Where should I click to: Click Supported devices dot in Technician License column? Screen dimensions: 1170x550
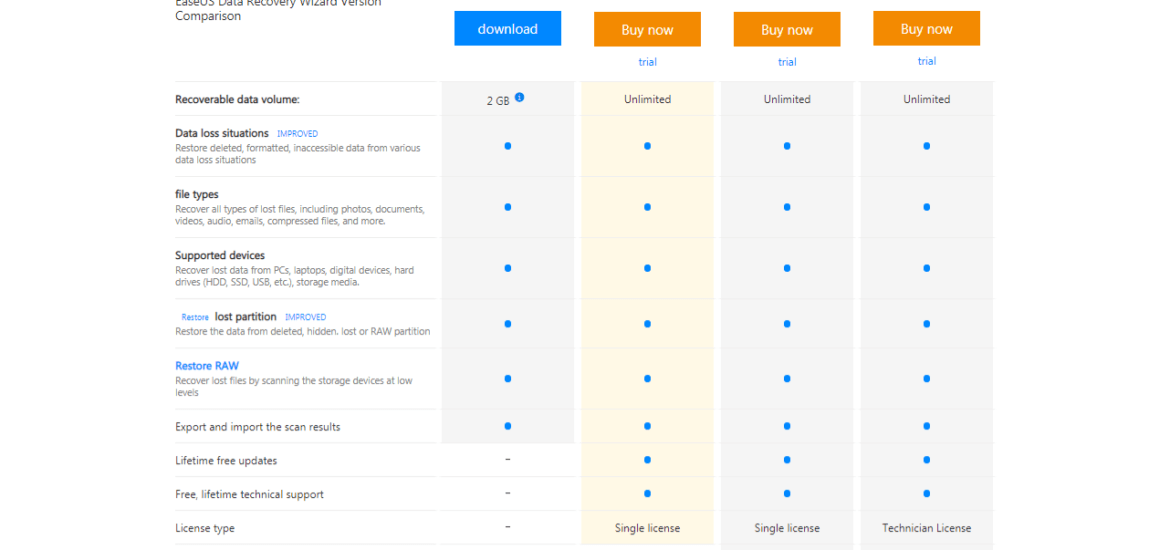(926, 268)
